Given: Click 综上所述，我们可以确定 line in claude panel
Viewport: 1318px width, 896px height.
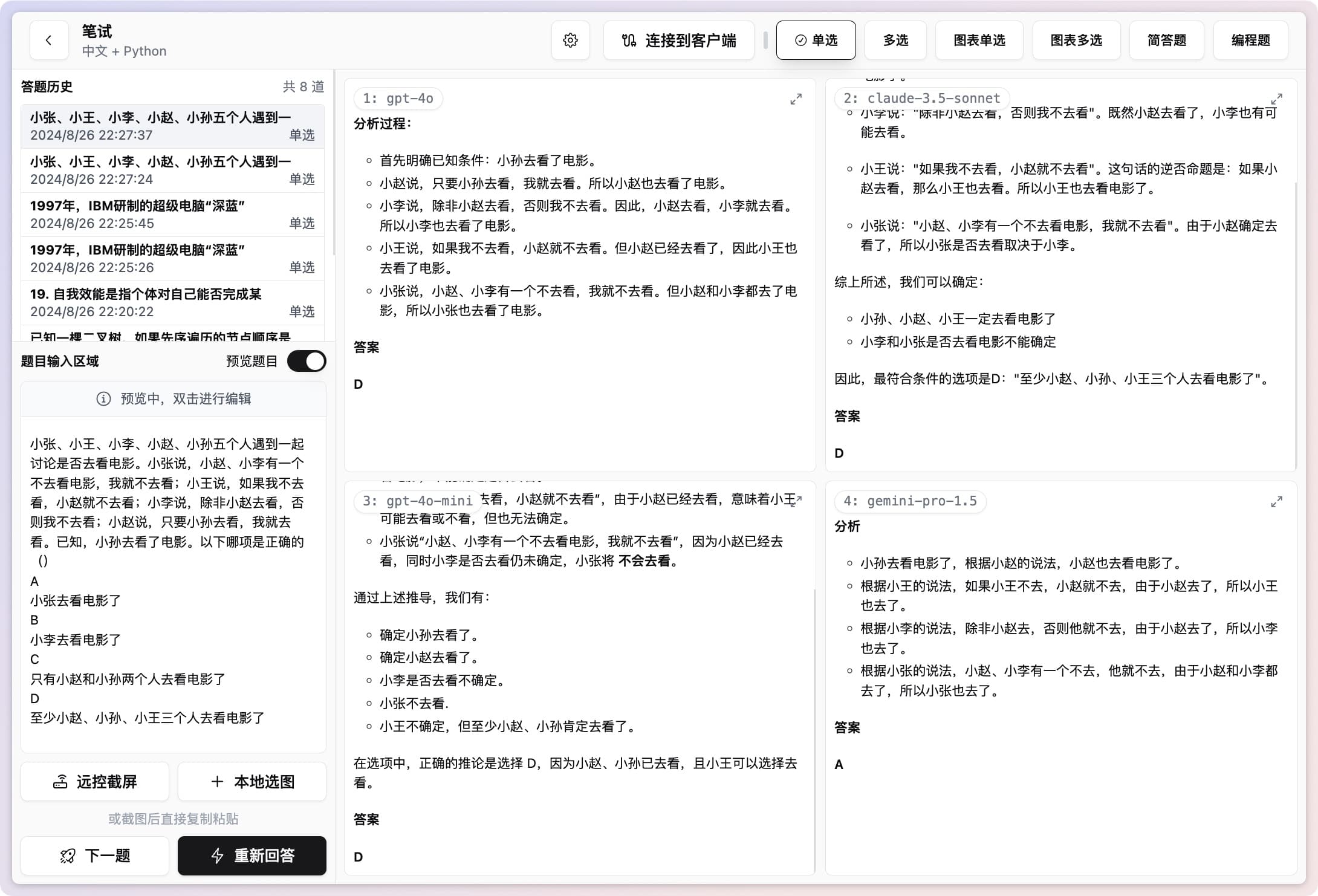Looking at the screenshot, I should tap(909, 282).
